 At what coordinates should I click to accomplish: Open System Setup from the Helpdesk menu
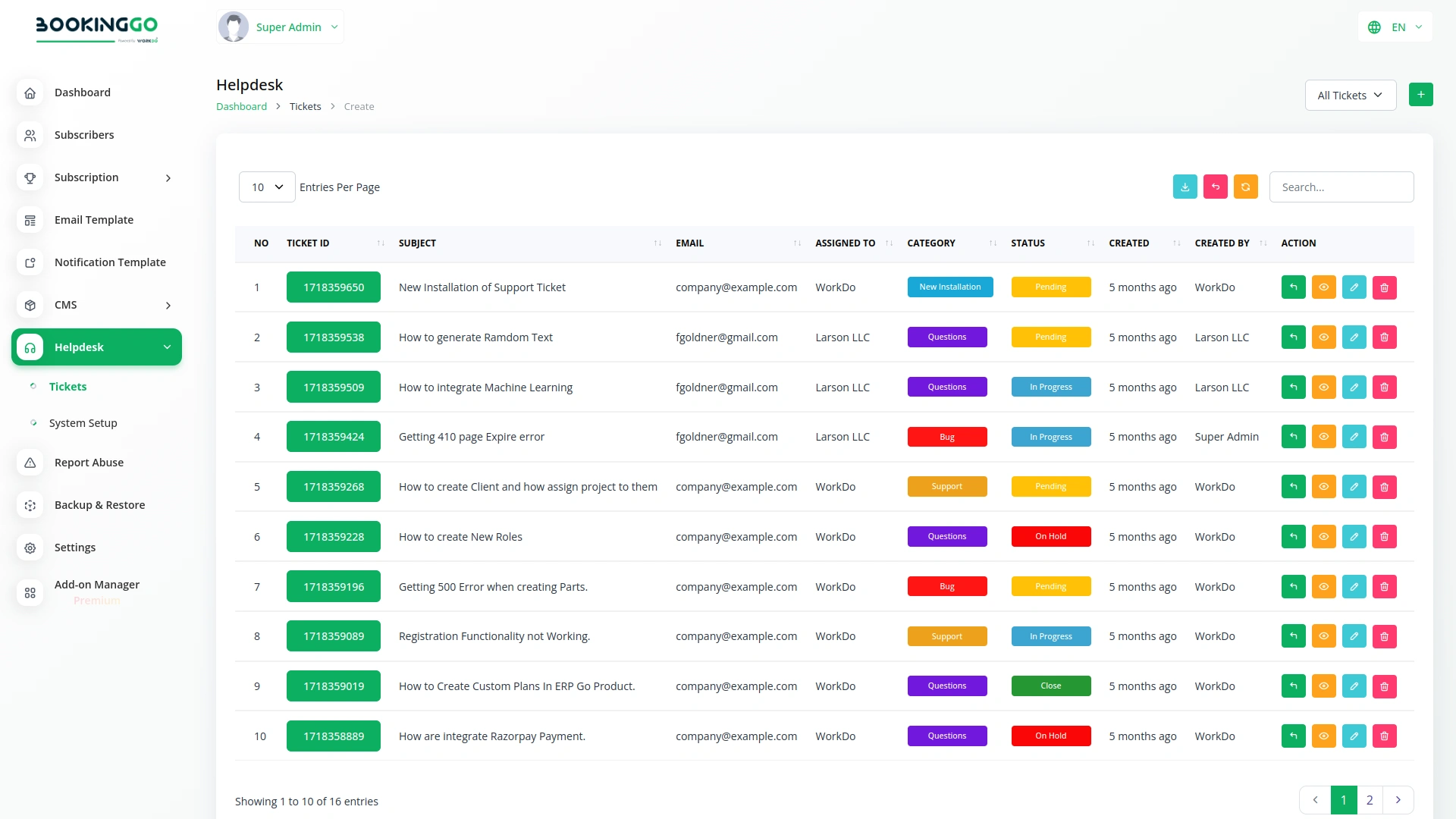click(83, 422)
